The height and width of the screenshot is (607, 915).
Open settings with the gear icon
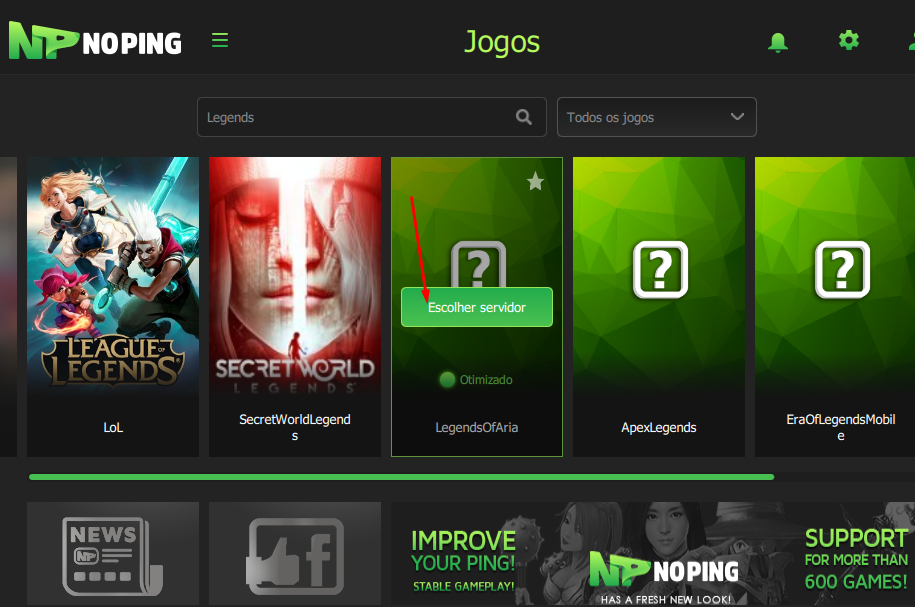point(848,40)
